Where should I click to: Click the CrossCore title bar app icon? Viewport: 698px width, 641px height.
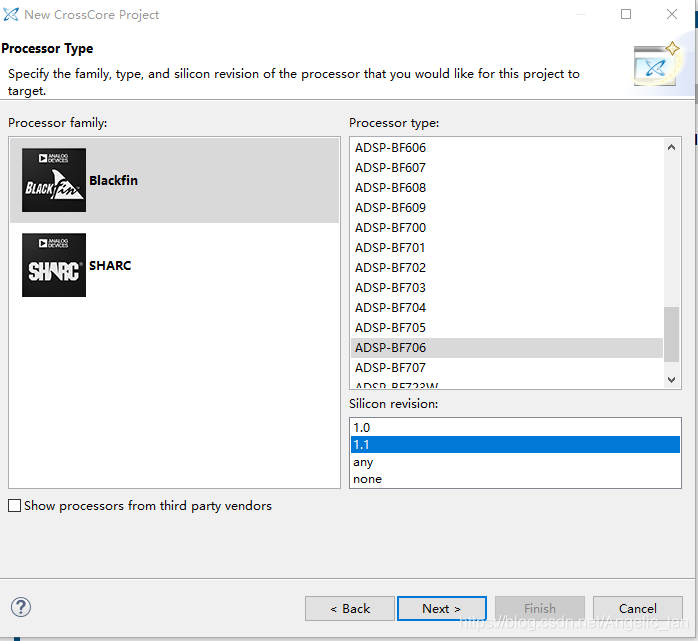(11, 14)
